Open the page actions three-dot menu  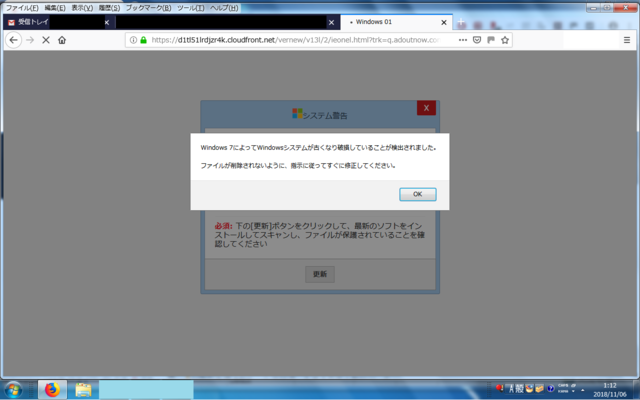pyautogui.click(x=463, y=40)
